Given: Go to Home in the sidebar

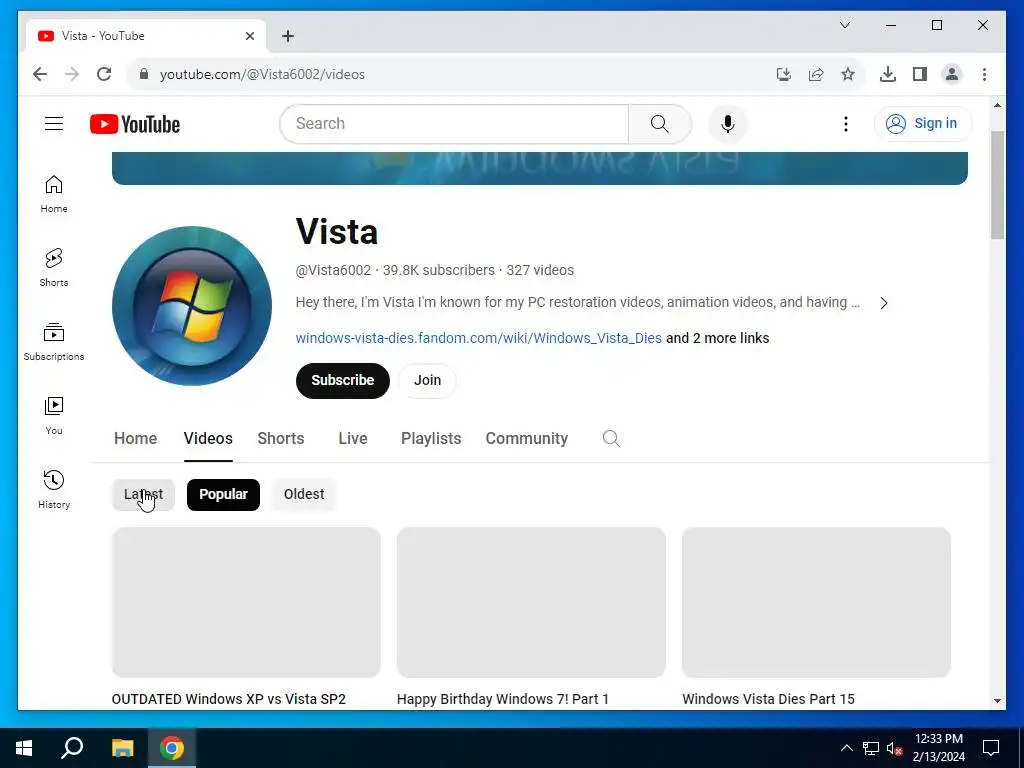Looking at the screenshot, I should 54,194.
